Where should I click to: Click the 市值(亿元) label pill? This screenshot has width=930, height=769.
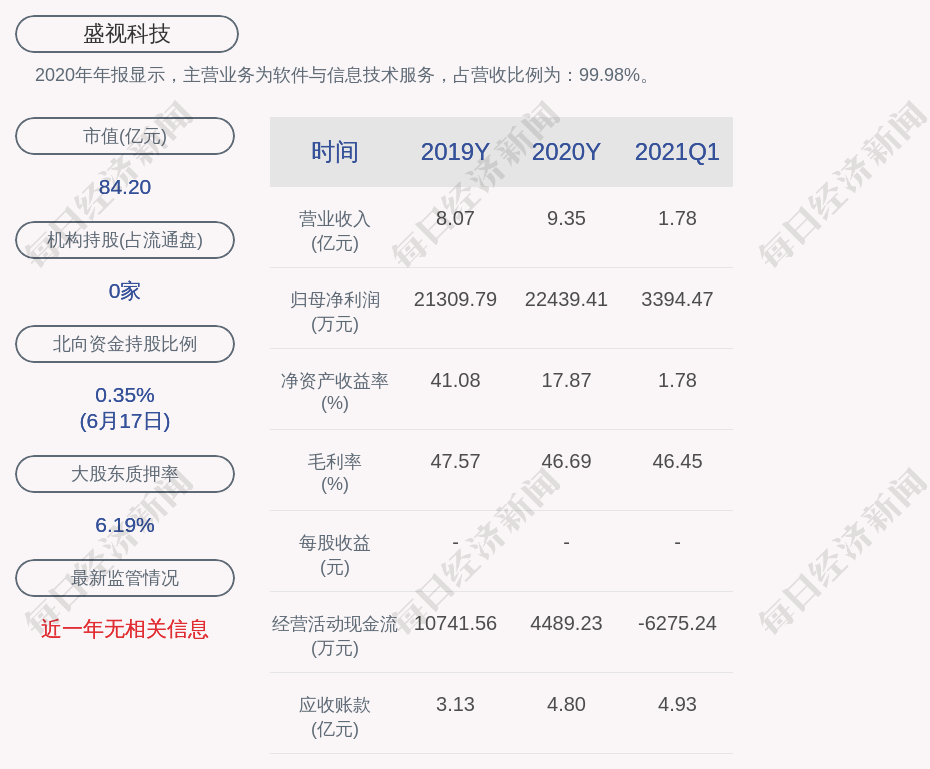click(125, 136)
